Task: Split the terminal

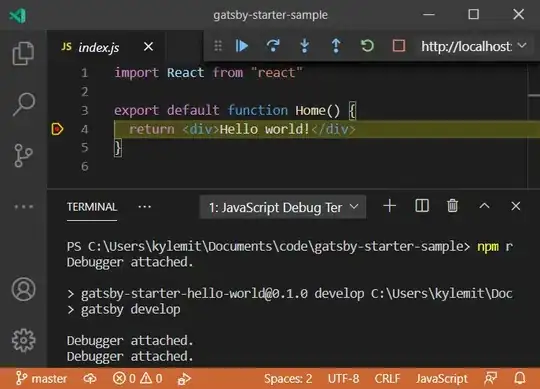Action: click(x=422, y=206)
